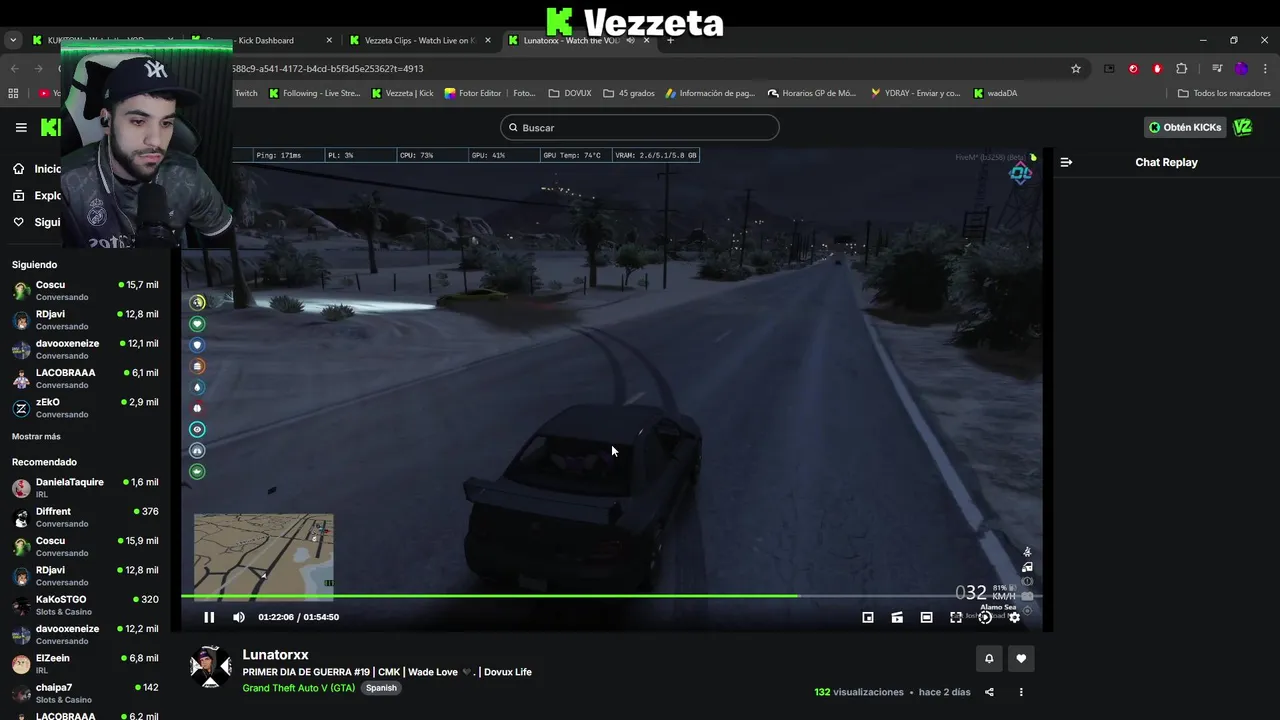Mute the video volume speaker icon
This screenshot has width=1280, height=720.
coord(239,617)
